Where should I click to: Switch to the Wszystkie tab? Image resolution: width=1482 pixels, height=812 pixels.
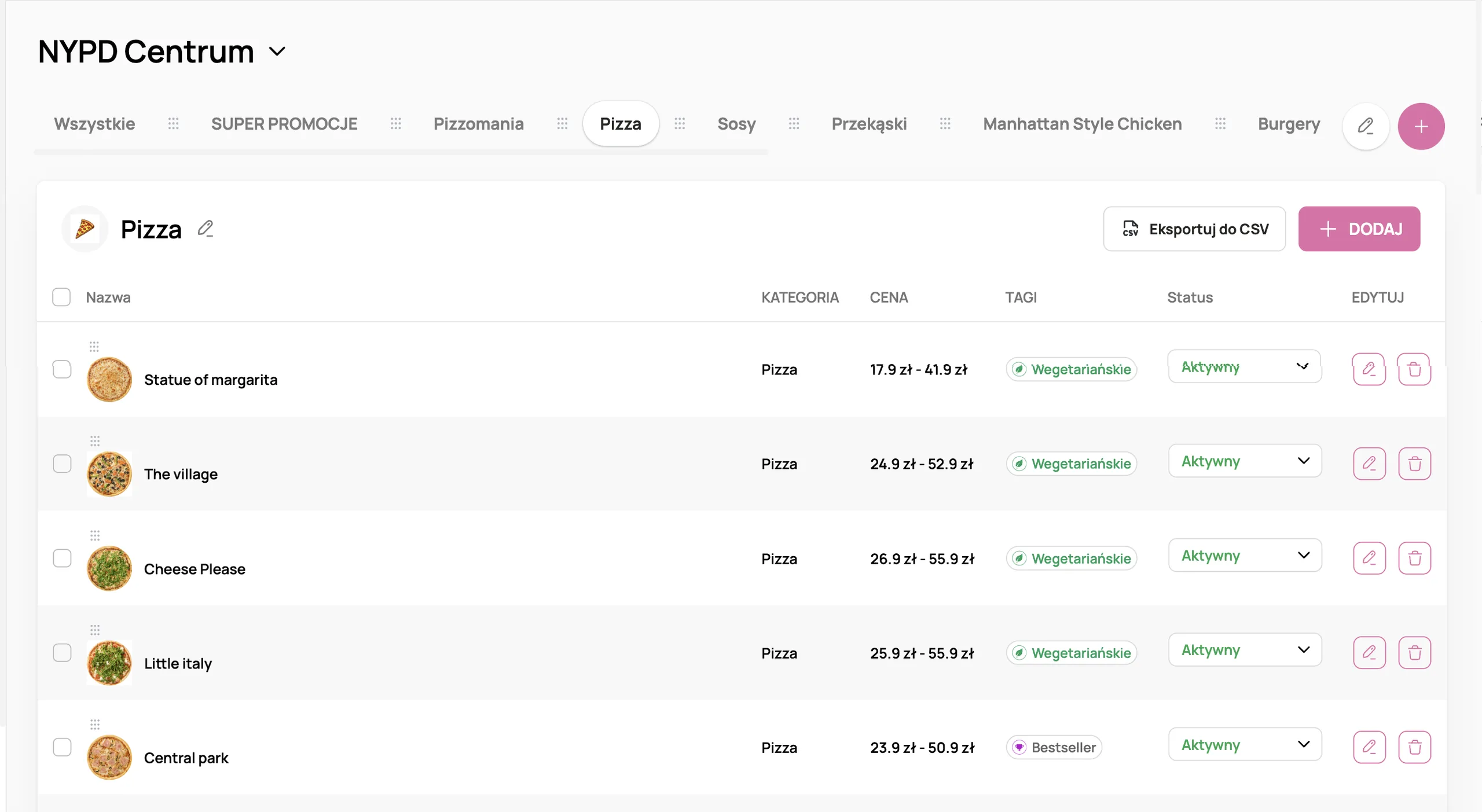[94, 124]
